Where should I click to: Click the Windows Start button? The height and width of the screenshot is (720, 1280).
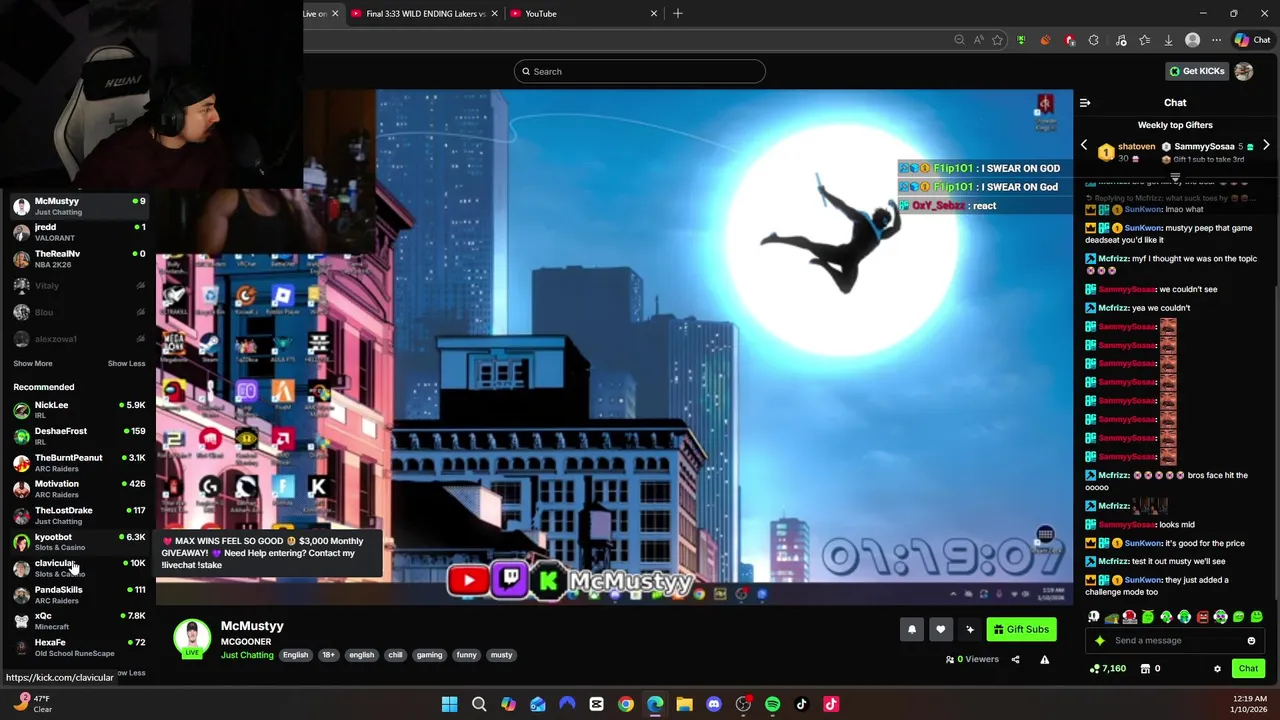(450, 704)
